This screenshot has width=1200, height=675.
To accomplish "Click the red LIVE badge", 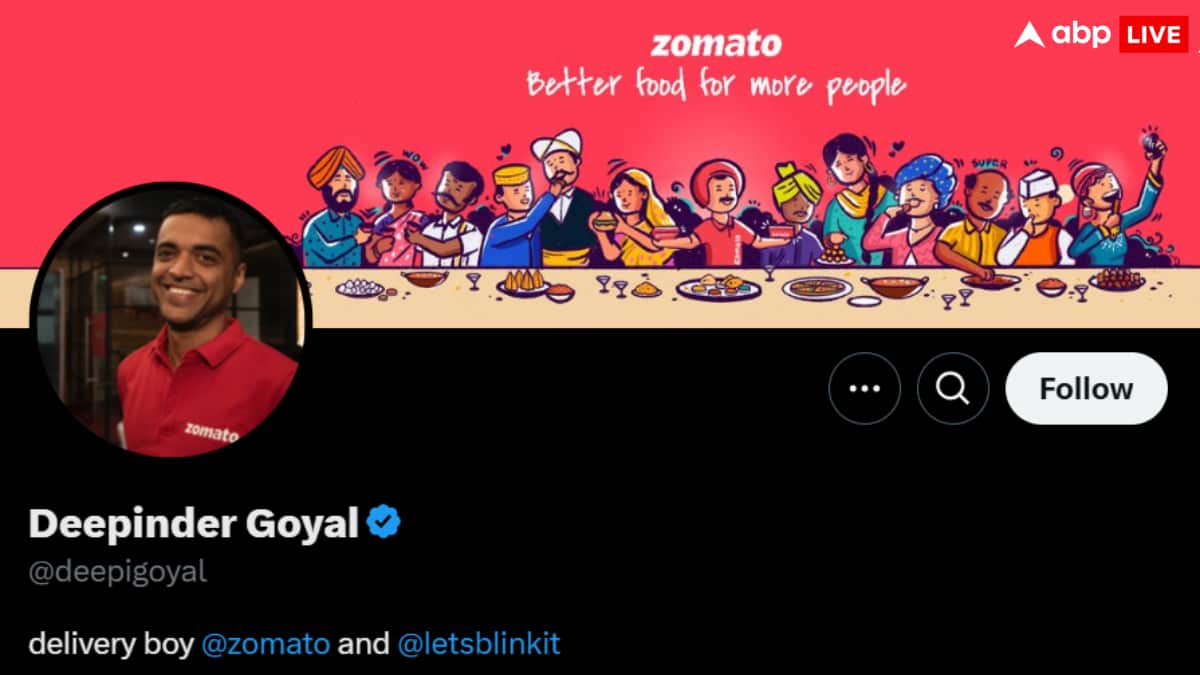I will (x=1153, y=34).
